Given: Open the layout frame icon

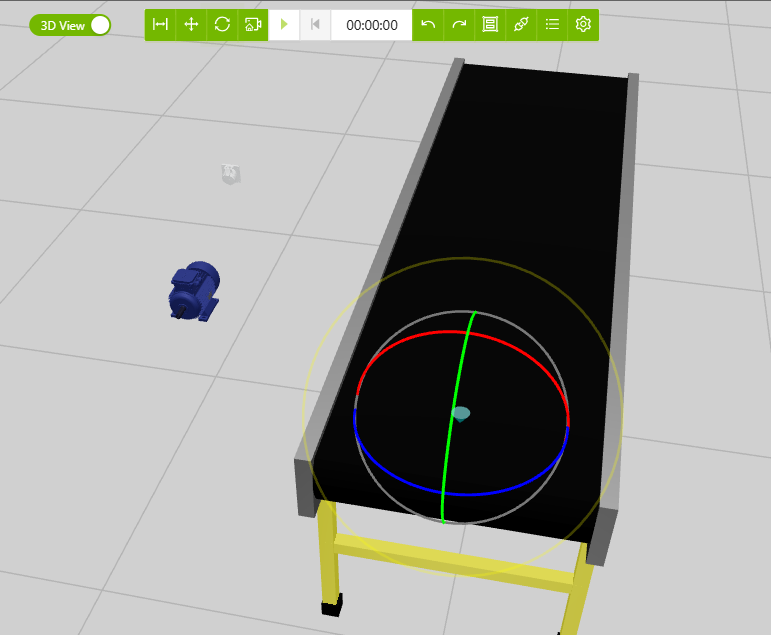Looking at the screenshot, I should 490,25.
